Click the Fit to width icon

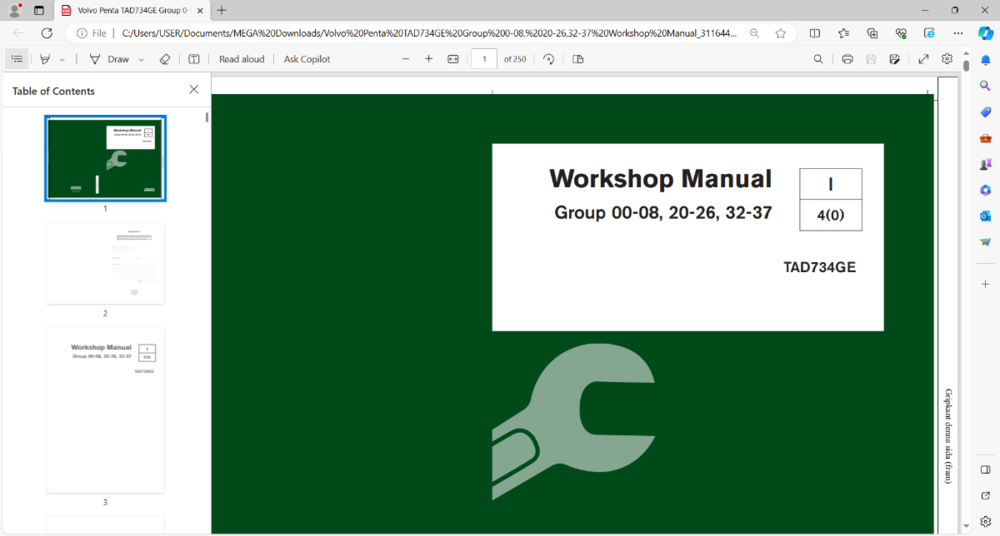[453, 59]
